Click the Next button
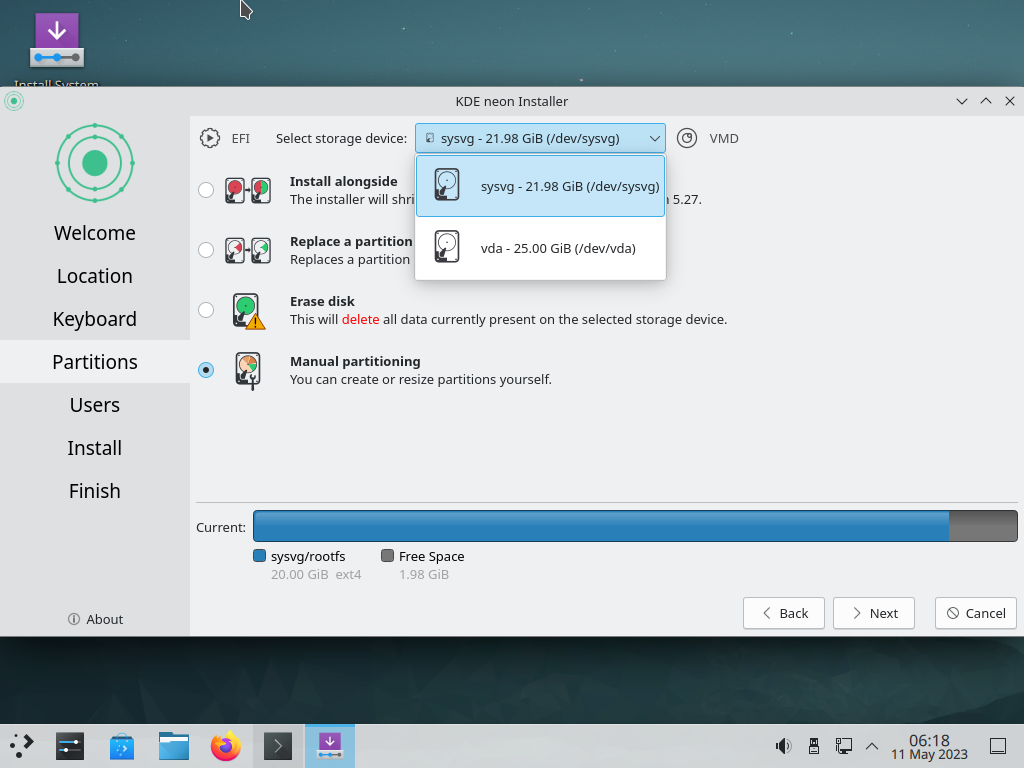Screen dimensions: 1024x768 (874, 613)
